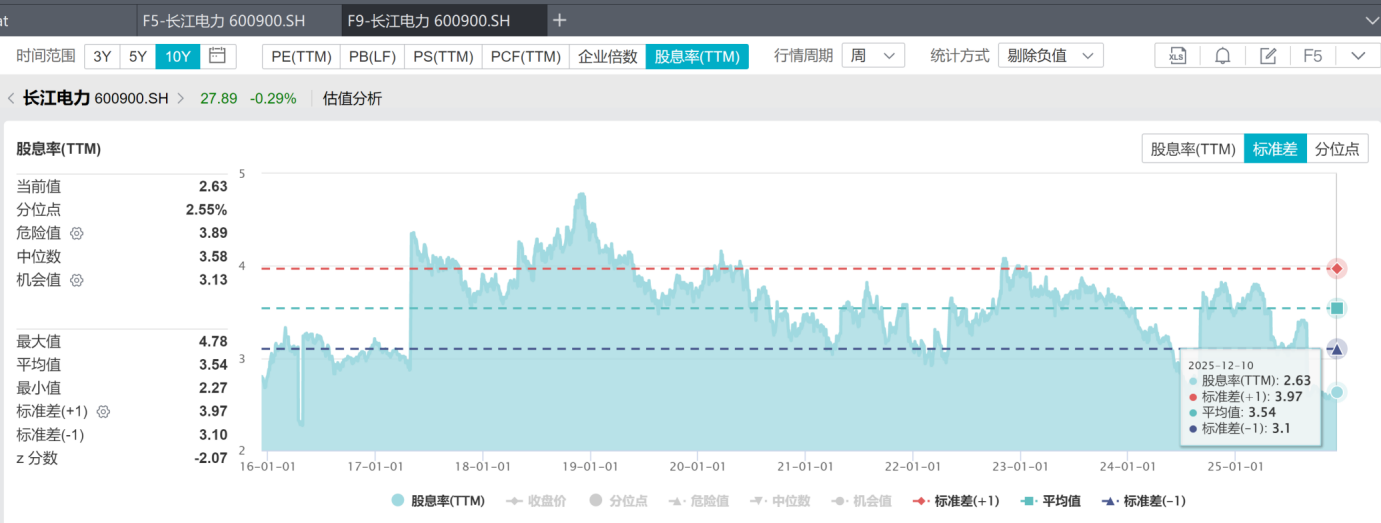Image resolution: width=1381 pixels, height=523 pixels.
Task: Add a new tab with plus icon
Action: click(x=560, y=20)
